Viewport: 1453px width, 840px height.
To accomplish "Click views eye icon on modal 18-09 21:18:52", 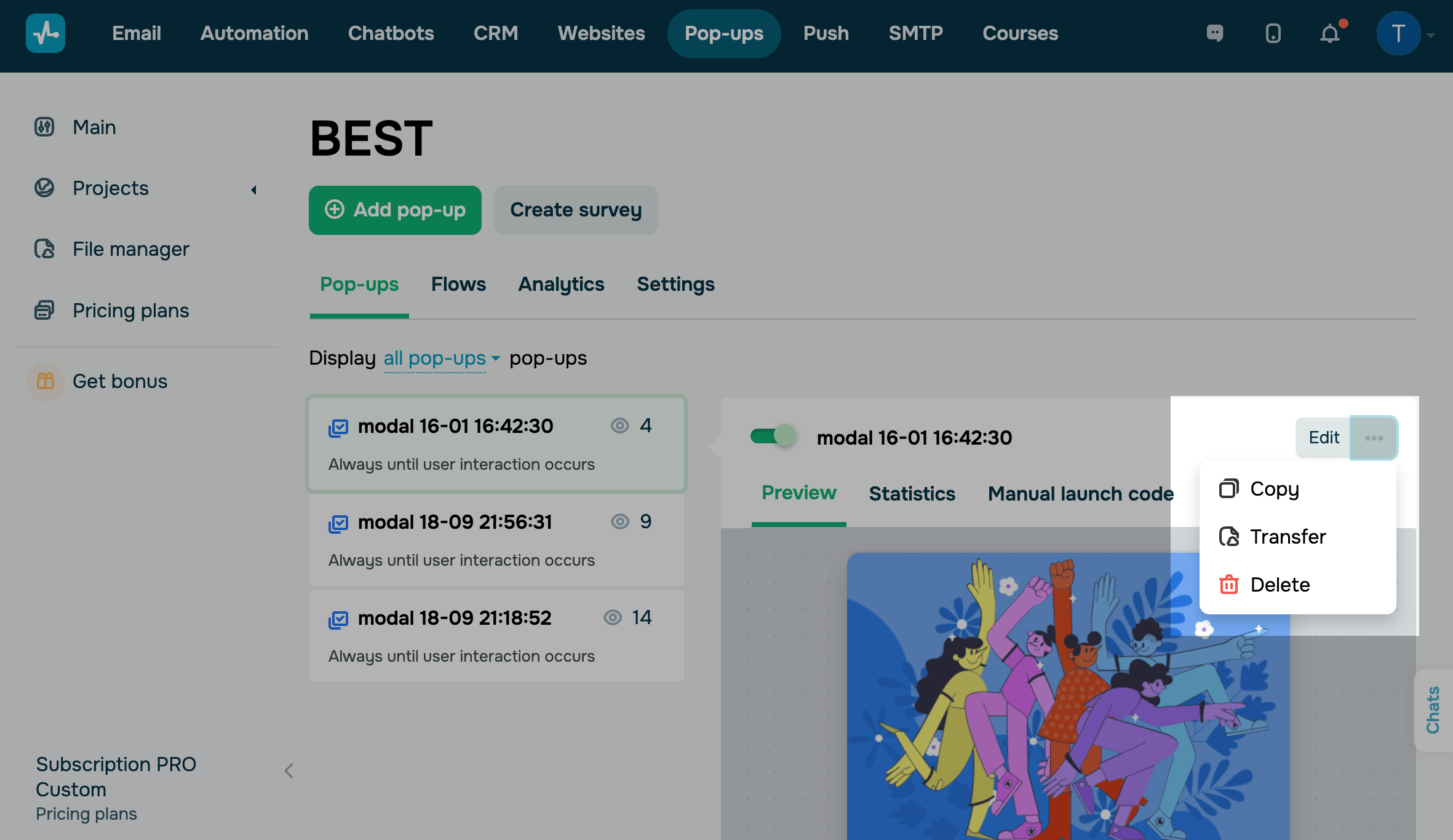I will tap(613, 617).
